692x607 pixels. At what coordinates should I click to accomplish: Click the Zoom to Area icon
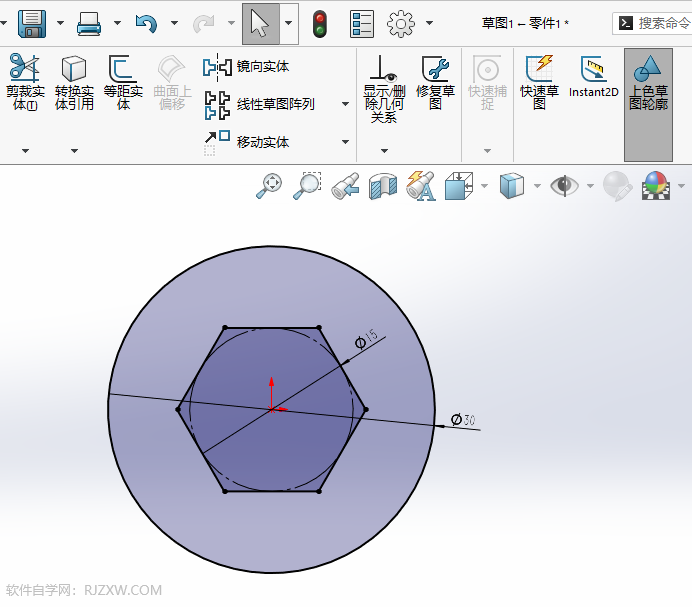(x=307, y=186)
